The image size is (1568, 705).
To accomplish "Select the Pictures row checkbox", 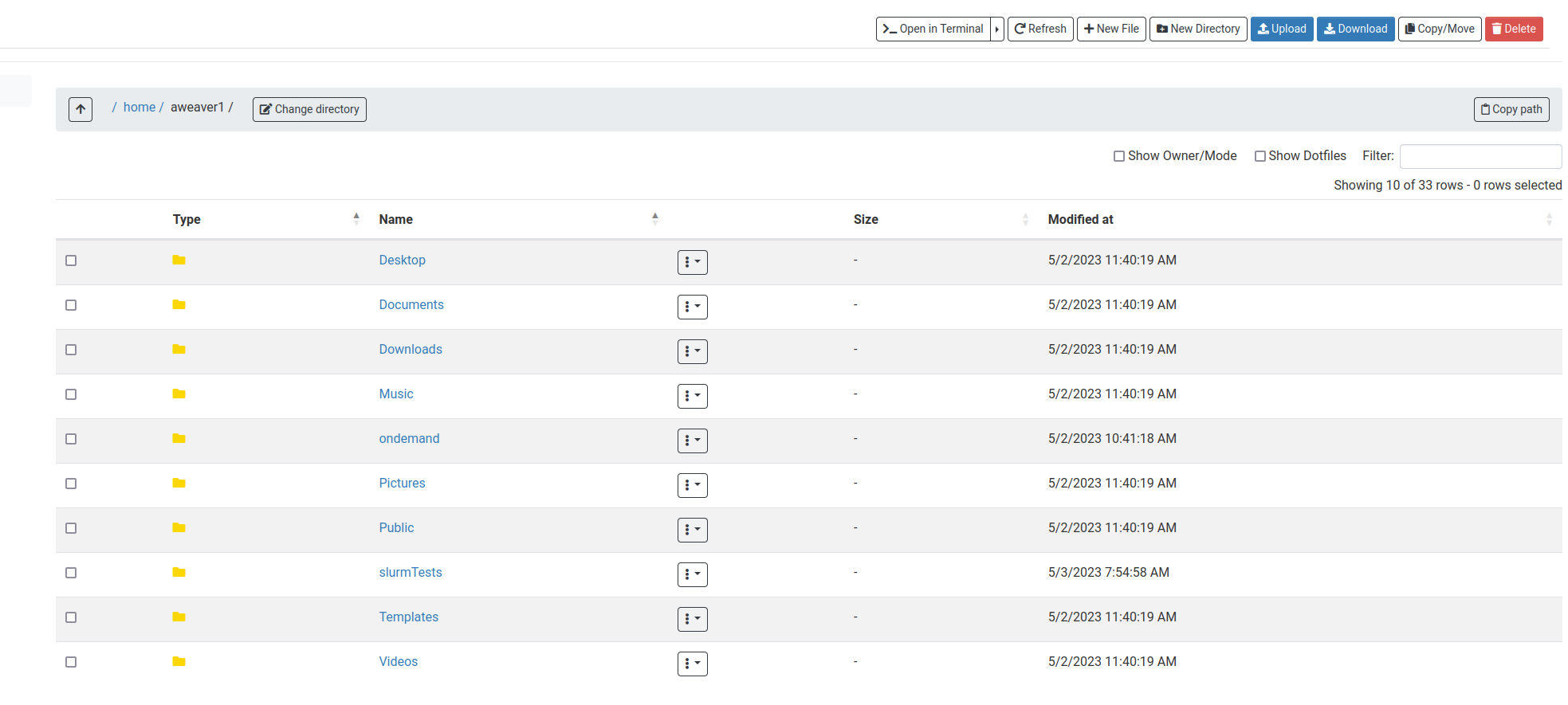I will pyautogui.click(x=71, y=484).
